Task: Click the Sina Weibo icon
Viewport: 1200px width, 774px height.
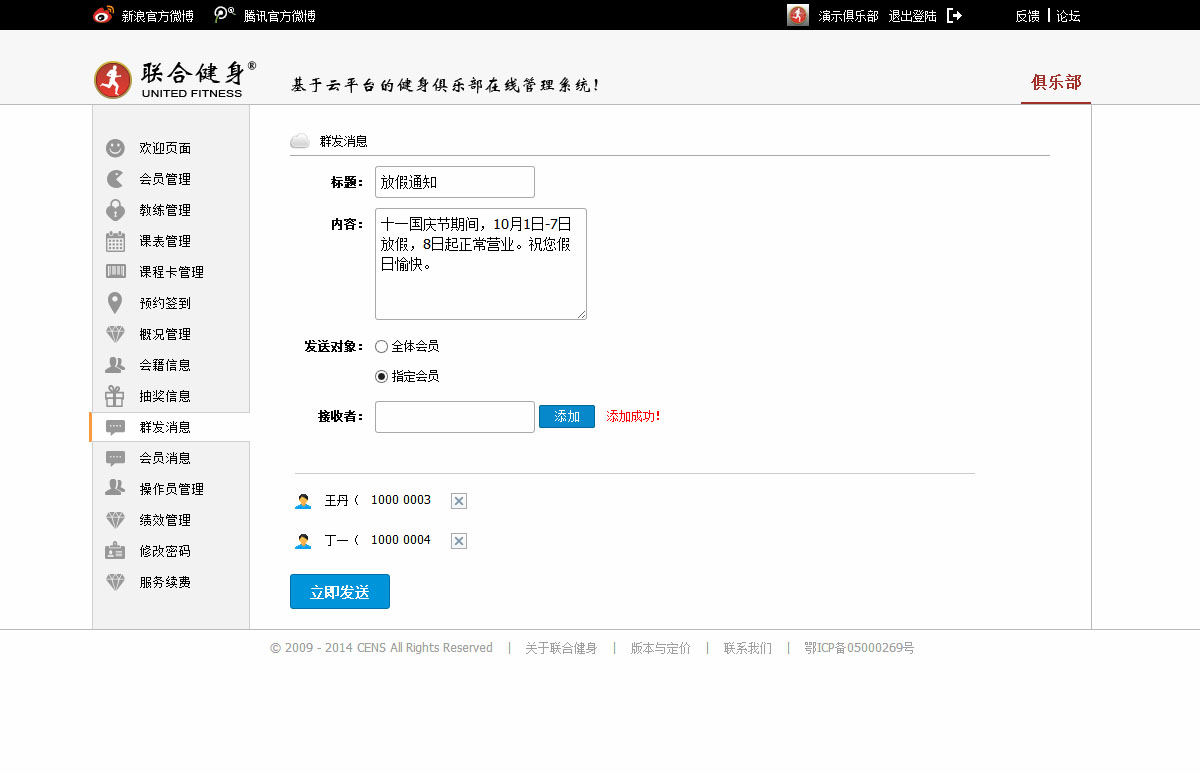Action: 104,15
